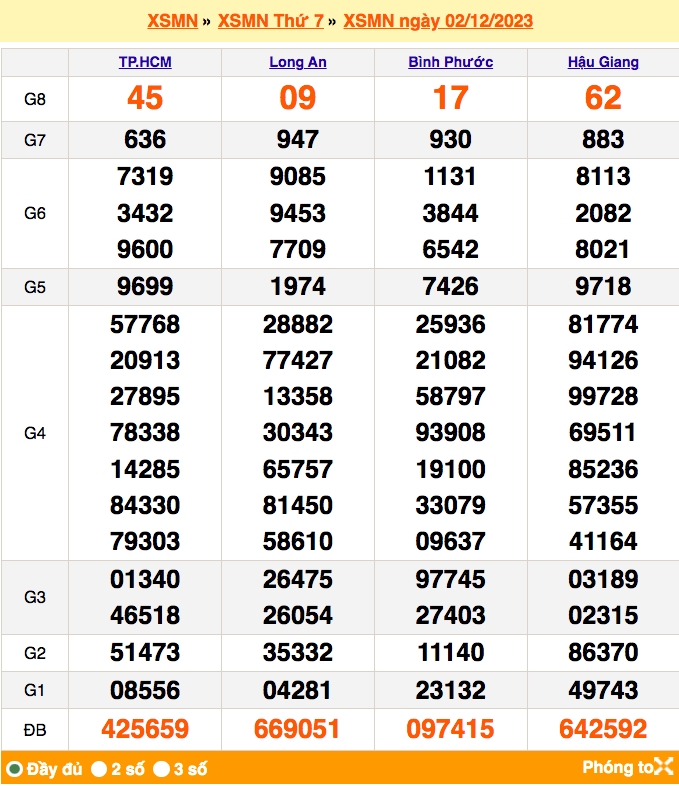Click special prize 642592

click(603, 729)
